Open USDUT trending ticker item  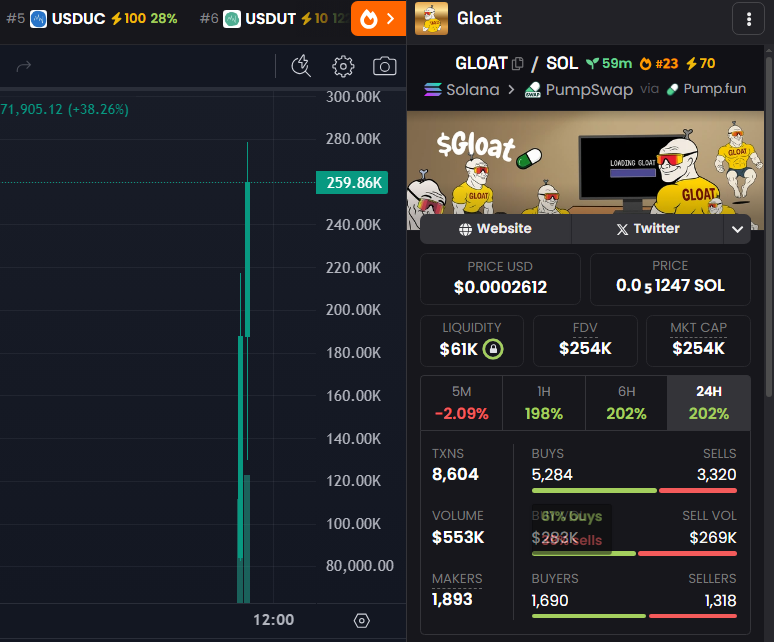(x=273, y=19)
